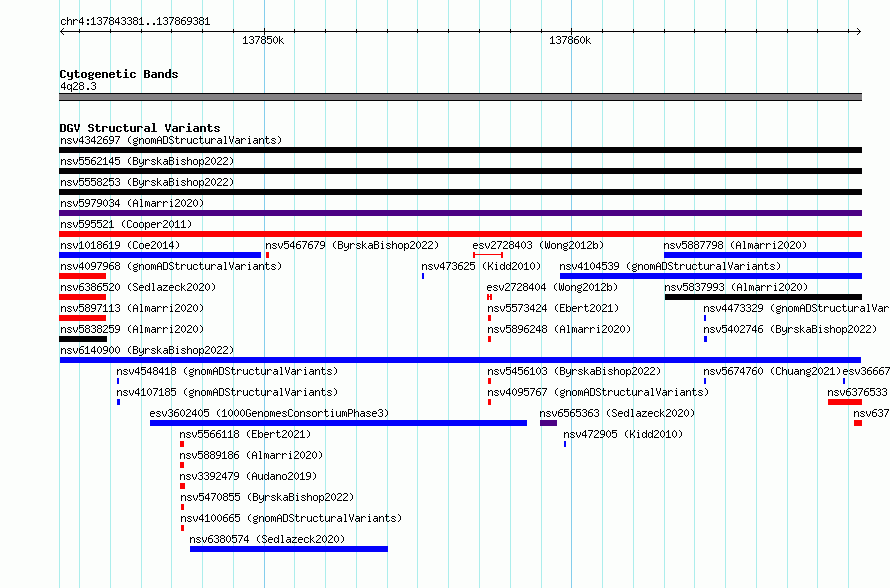Click nsv472905 Kidd2010 label

click(x=623, y=434)
